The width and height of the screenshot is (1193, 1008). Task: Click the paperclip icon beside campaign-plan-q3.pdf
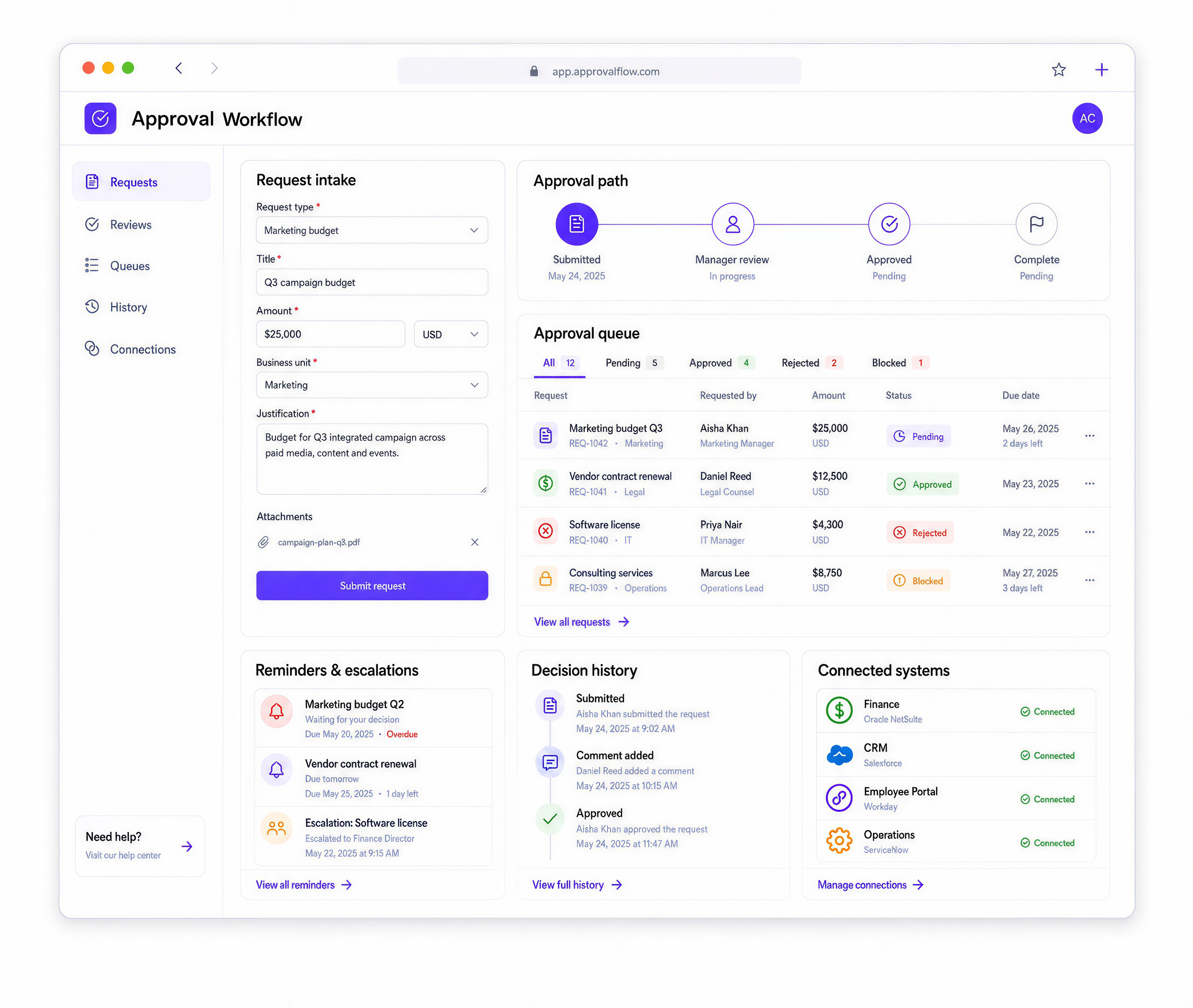263,542
